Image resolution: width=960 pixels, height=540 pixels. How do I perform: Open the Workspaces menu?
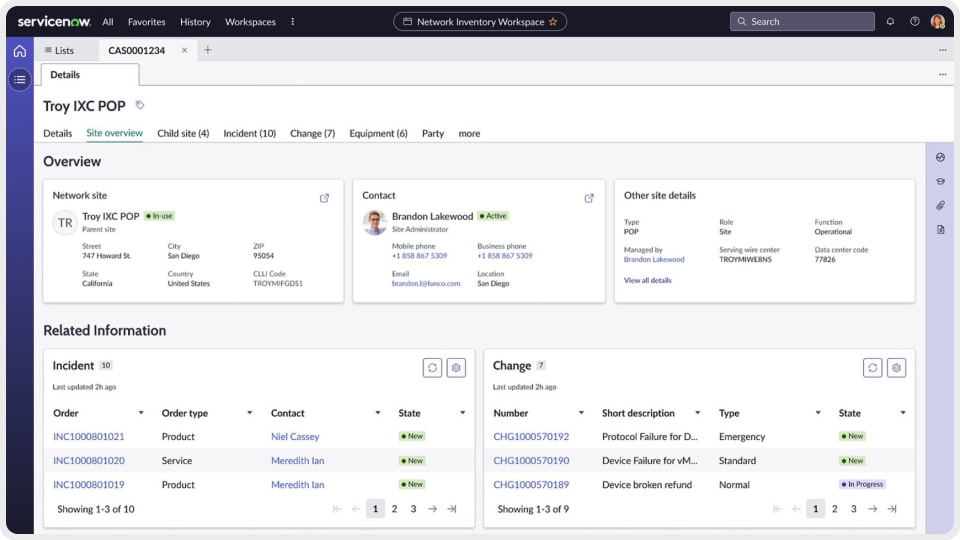click(250, 22)
